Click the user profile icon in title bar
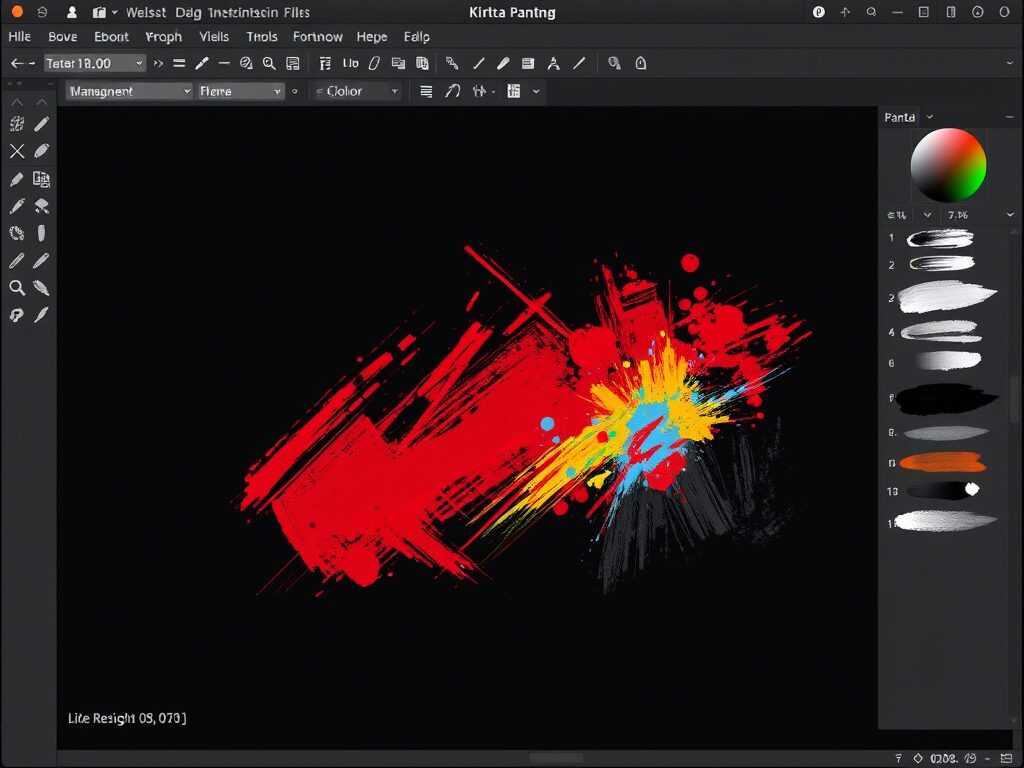Screen dimensions: 1024x768 click(71, 13)
